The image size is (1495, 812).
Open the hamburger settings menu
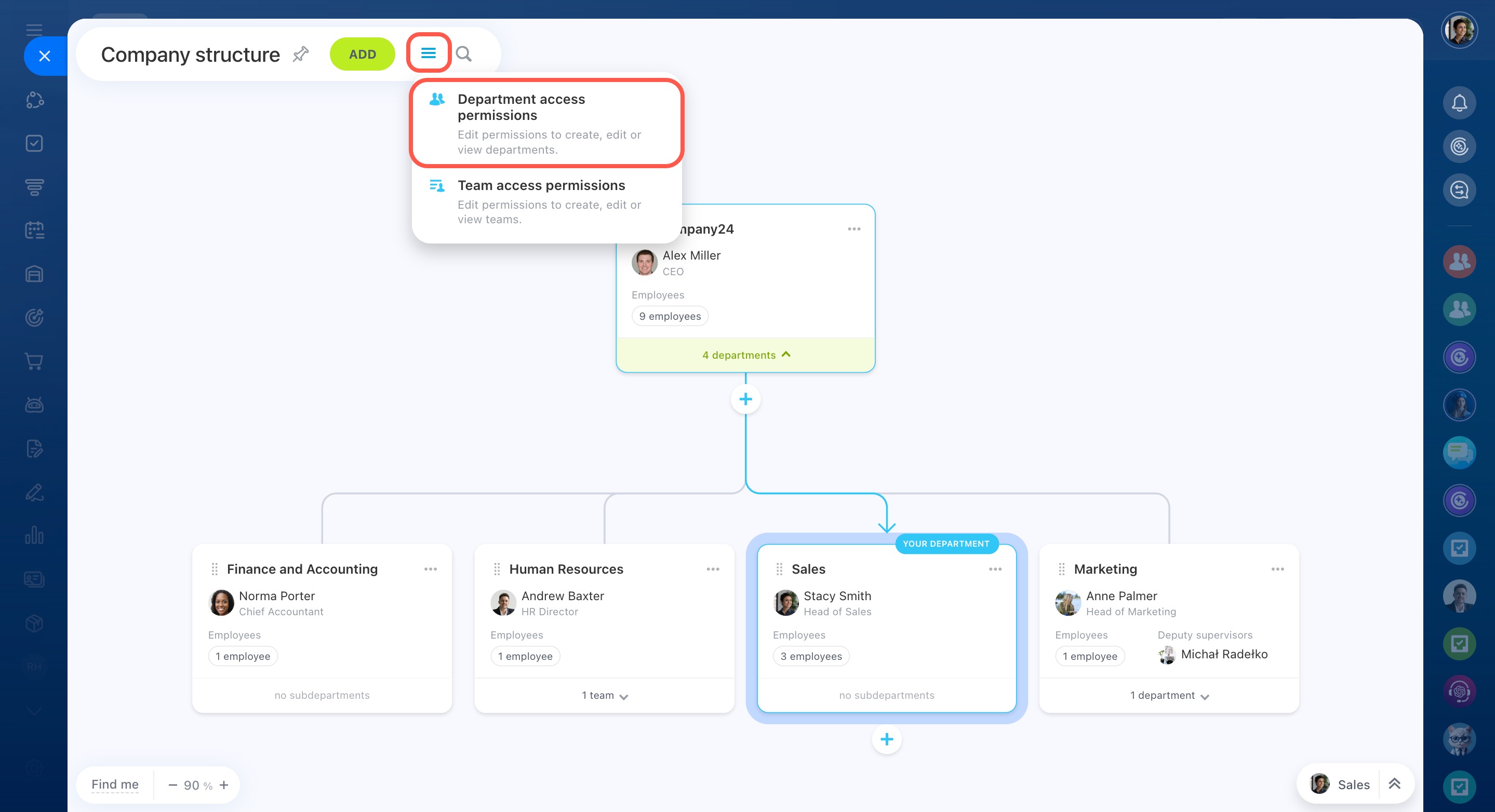pyautogui.click(x=429, y=53)
